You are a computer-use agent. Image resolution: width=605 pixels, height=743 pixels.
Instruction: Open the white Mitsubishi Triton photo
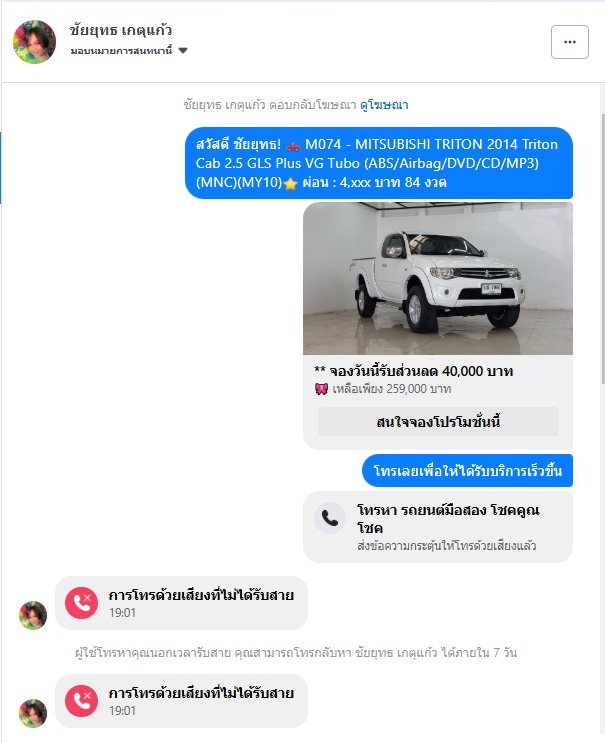(x=438, y=278)
